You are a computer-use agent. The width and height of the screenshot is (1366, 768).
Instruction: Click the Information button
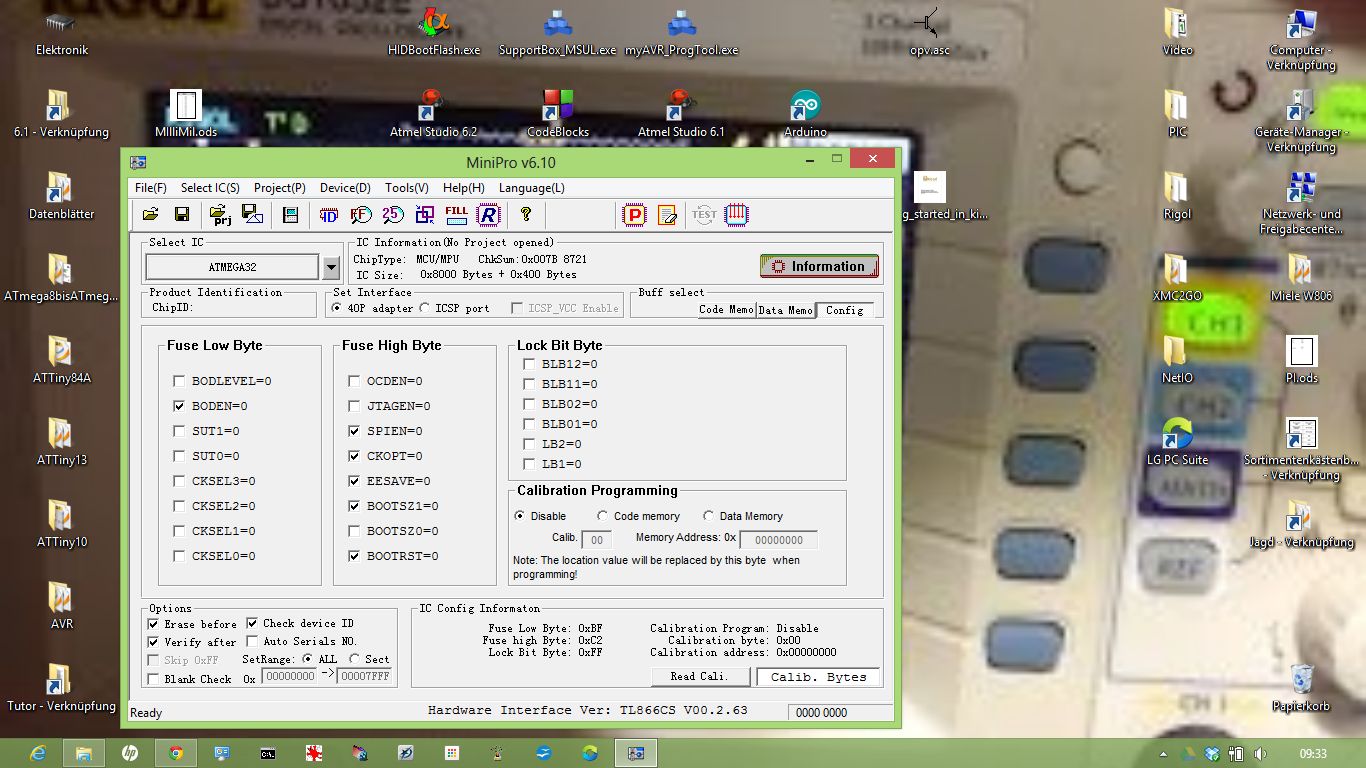pyautogui.click(x=819, y=266)
